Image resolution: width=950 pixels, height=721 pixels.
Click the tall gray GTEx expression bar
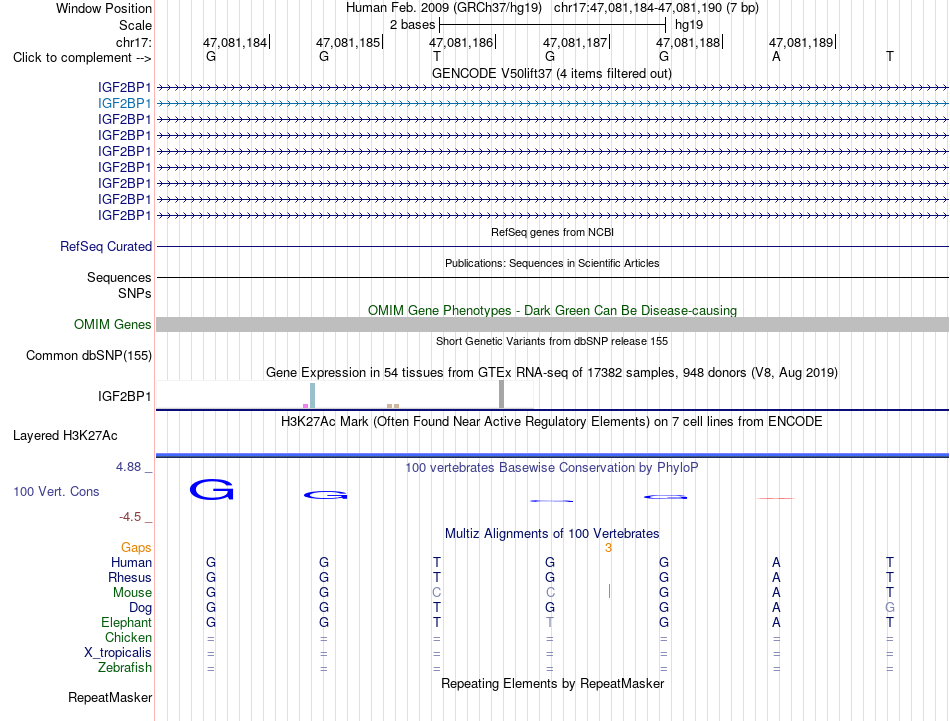[x=501, y=394]
